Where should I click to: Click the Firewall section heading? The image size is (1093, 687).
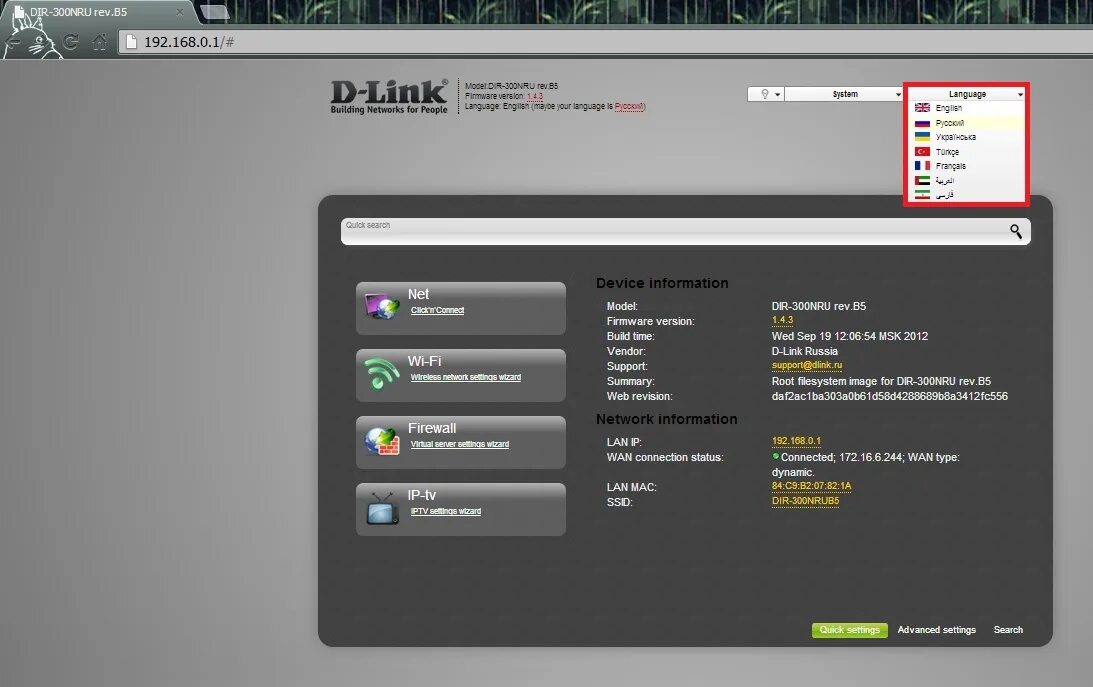pyautogui.click(x=432, y=428)
